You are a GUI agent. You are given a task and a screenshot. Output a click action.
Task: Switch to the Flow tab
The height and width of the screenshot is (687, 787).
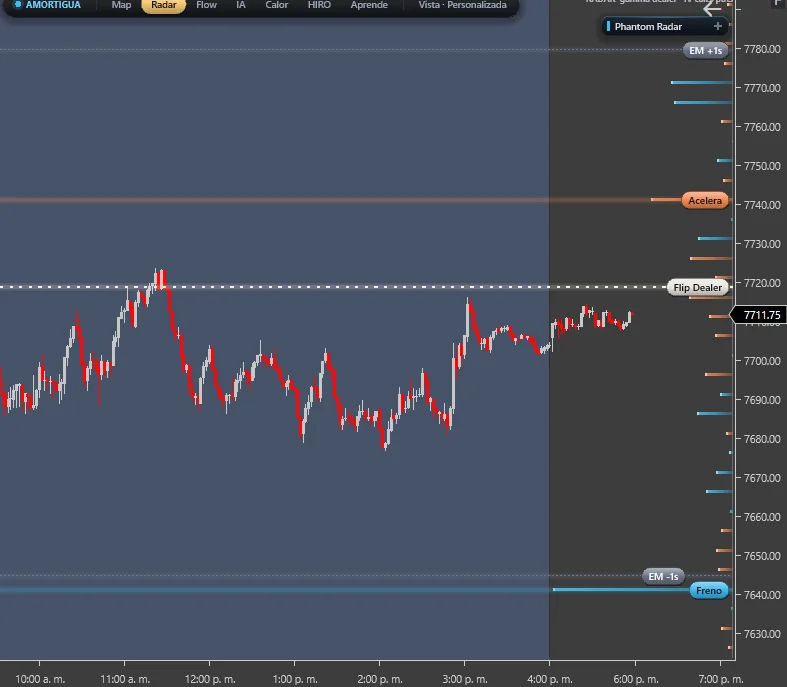click(x=206, y=5)
